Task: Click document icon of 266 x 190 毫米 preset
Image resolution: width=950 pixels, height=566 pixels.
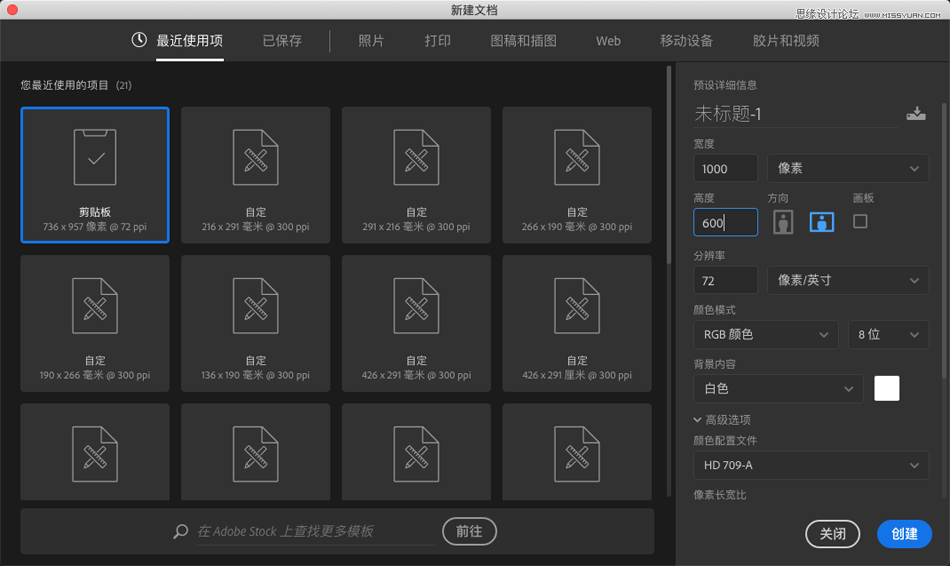Action: 577,157
